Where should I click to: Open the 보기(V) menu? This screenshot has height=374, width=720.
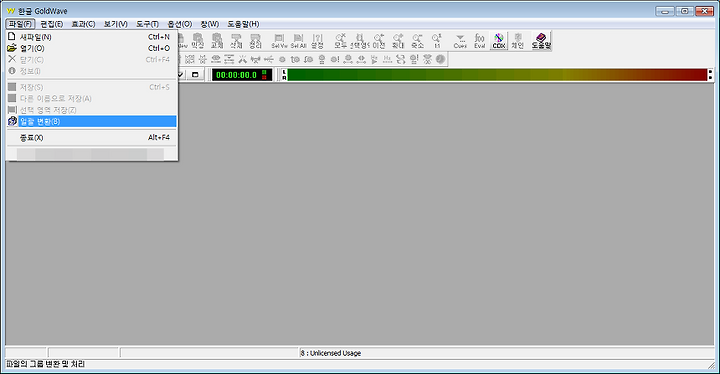[115, 24]
